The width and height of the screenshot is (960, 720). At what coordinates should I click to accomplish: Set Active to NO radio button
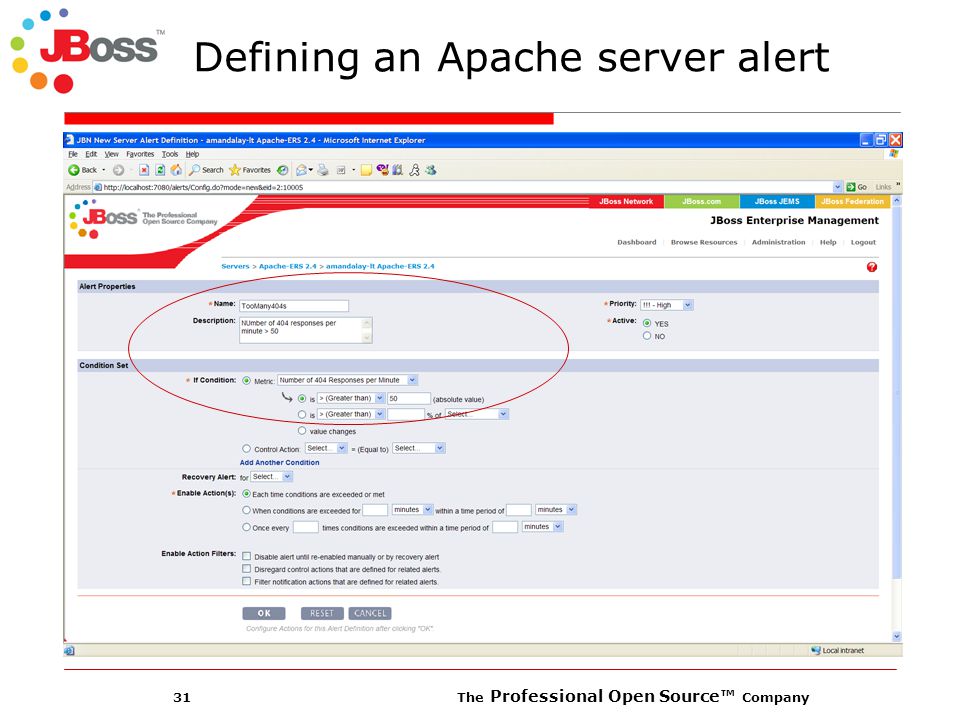pos(647,336)
